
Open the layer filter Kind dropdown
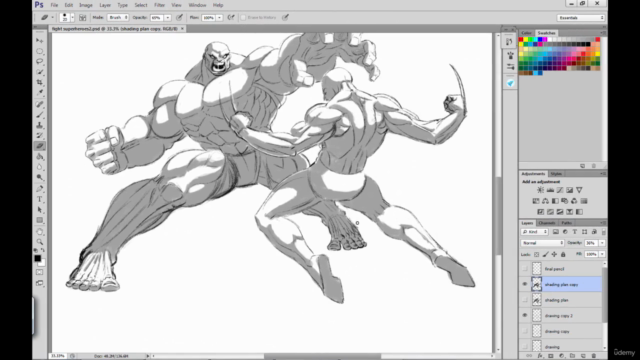click(535, 232)
